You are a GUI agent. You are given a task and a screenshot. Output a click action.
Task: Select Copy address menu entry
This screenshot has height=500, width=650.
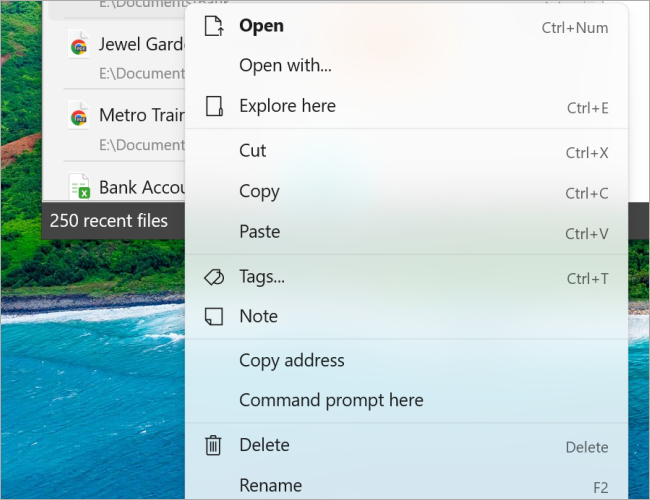pos(406,361)
